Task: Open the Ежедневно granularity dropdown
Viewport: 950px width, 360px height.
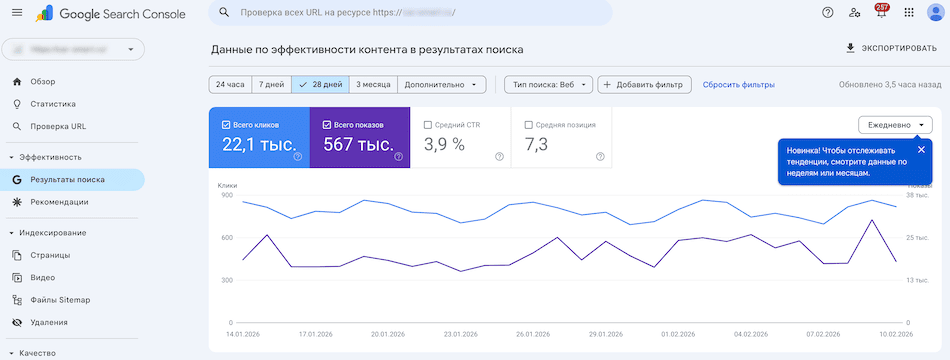Action: click(x=895, y=125)
